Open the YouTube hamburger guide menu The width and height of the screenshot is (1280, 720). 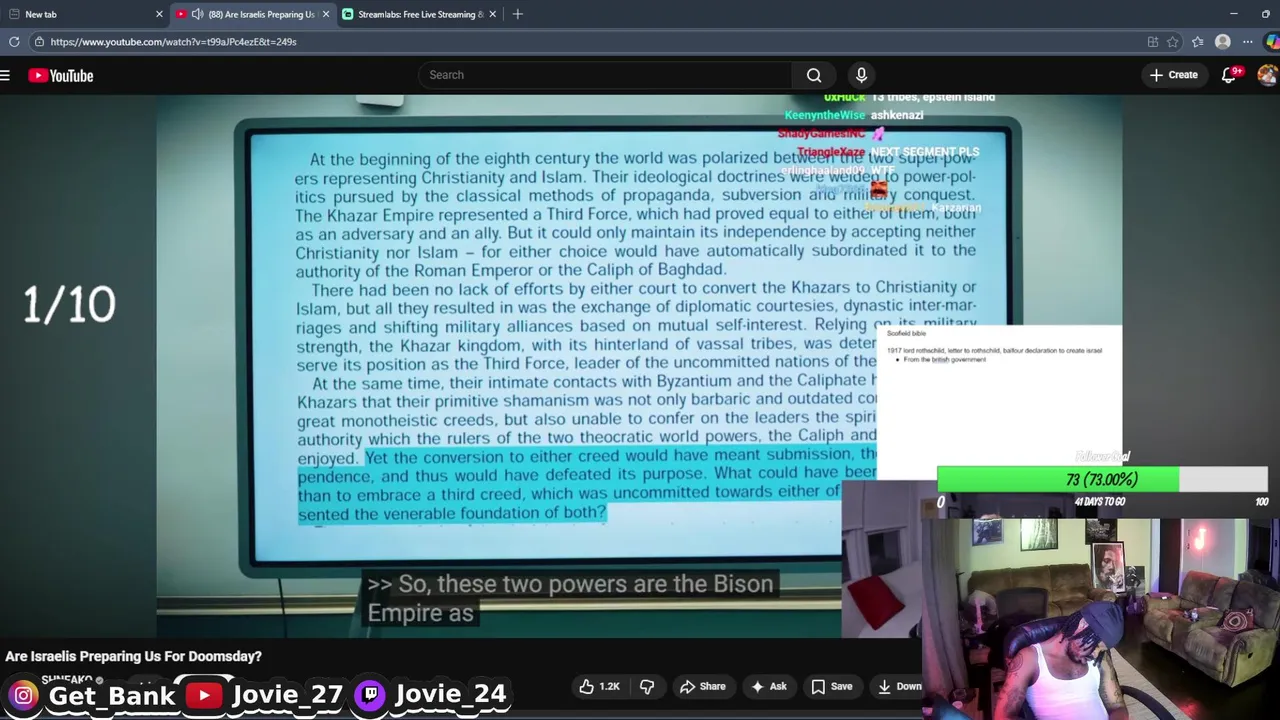click(6, 75)
